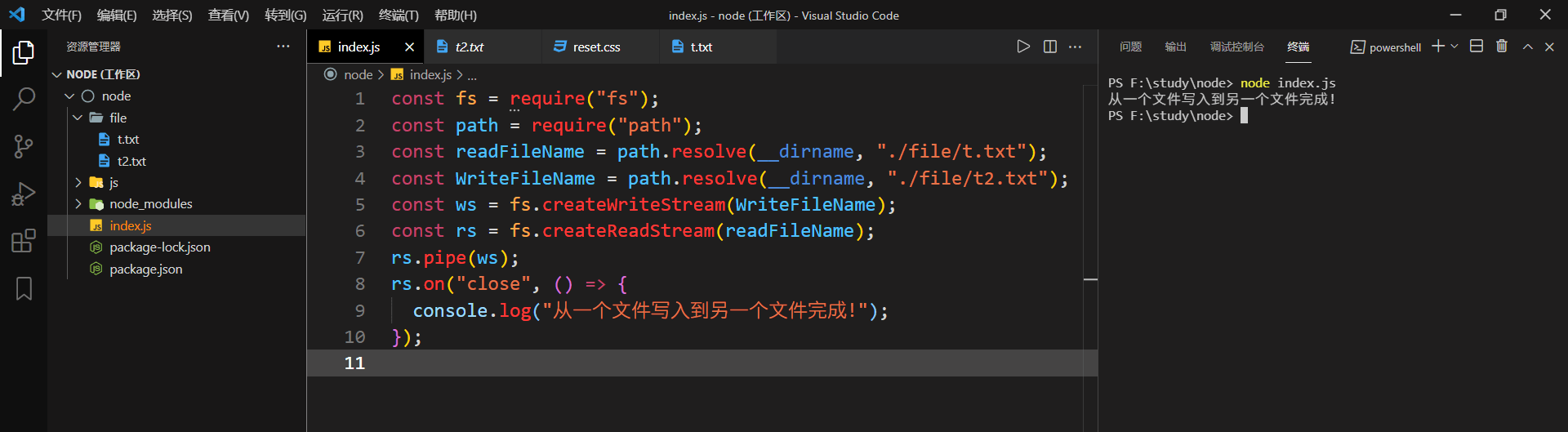Switch to the 问题 panel tab

point(1130,47)
